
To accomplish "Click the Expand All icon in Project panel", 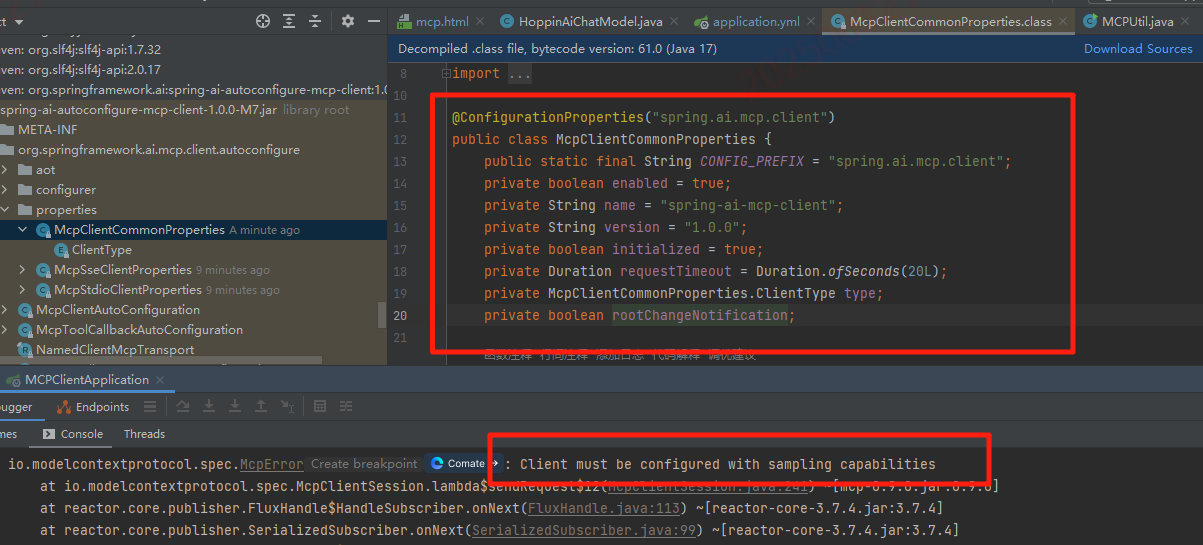I will 289,21.
